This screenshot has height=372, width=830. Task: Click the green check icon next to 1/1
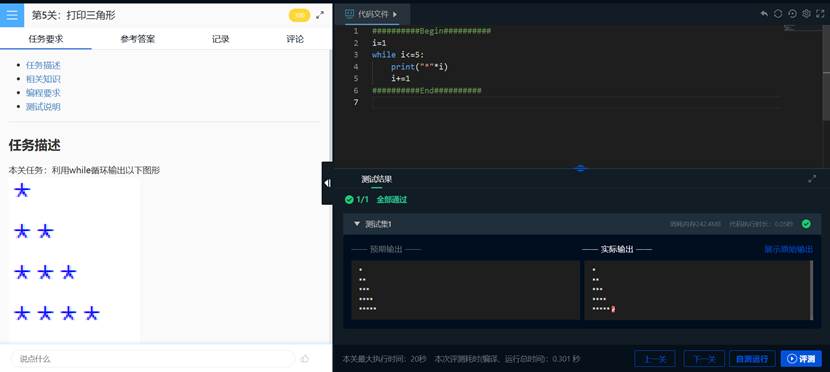click(349, 199)
